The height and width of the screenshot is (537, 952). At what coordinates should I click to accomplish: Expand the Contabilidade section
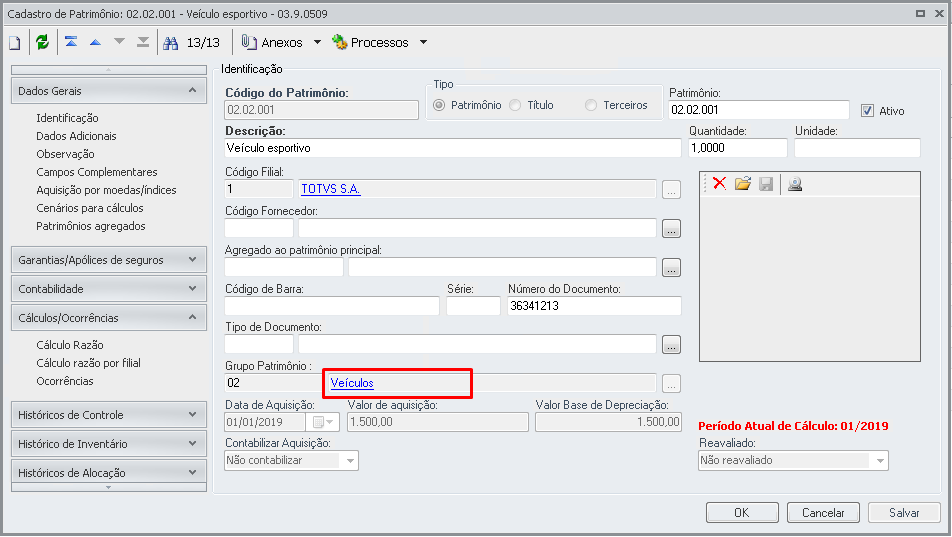[109, 289]
